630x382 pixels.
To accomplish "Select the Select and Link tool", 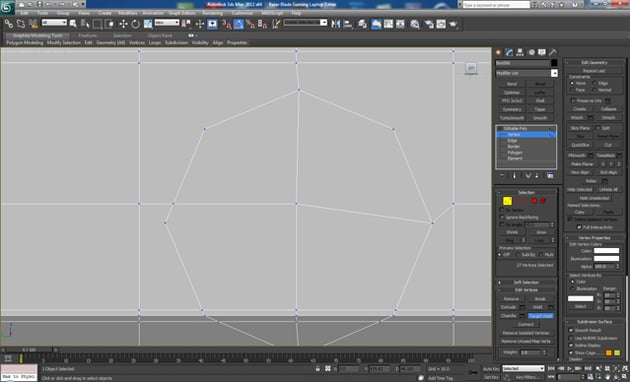I will click(x=8, y=24).
